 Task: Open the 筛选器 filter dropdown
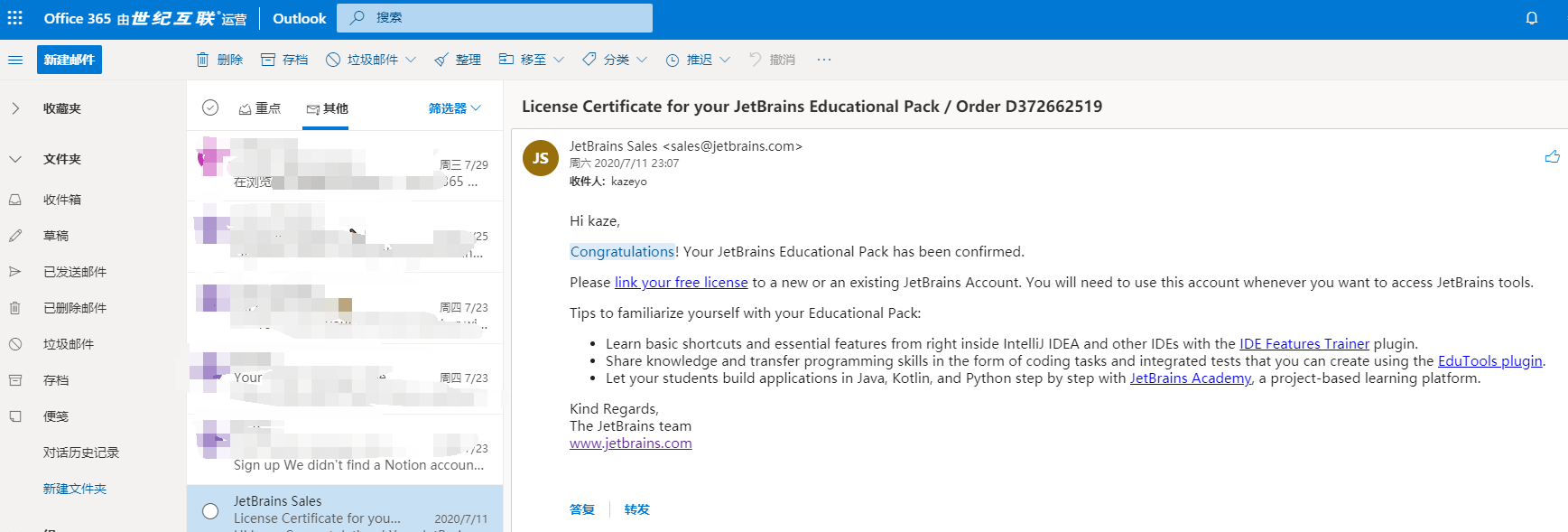click(x=455, y=108)
